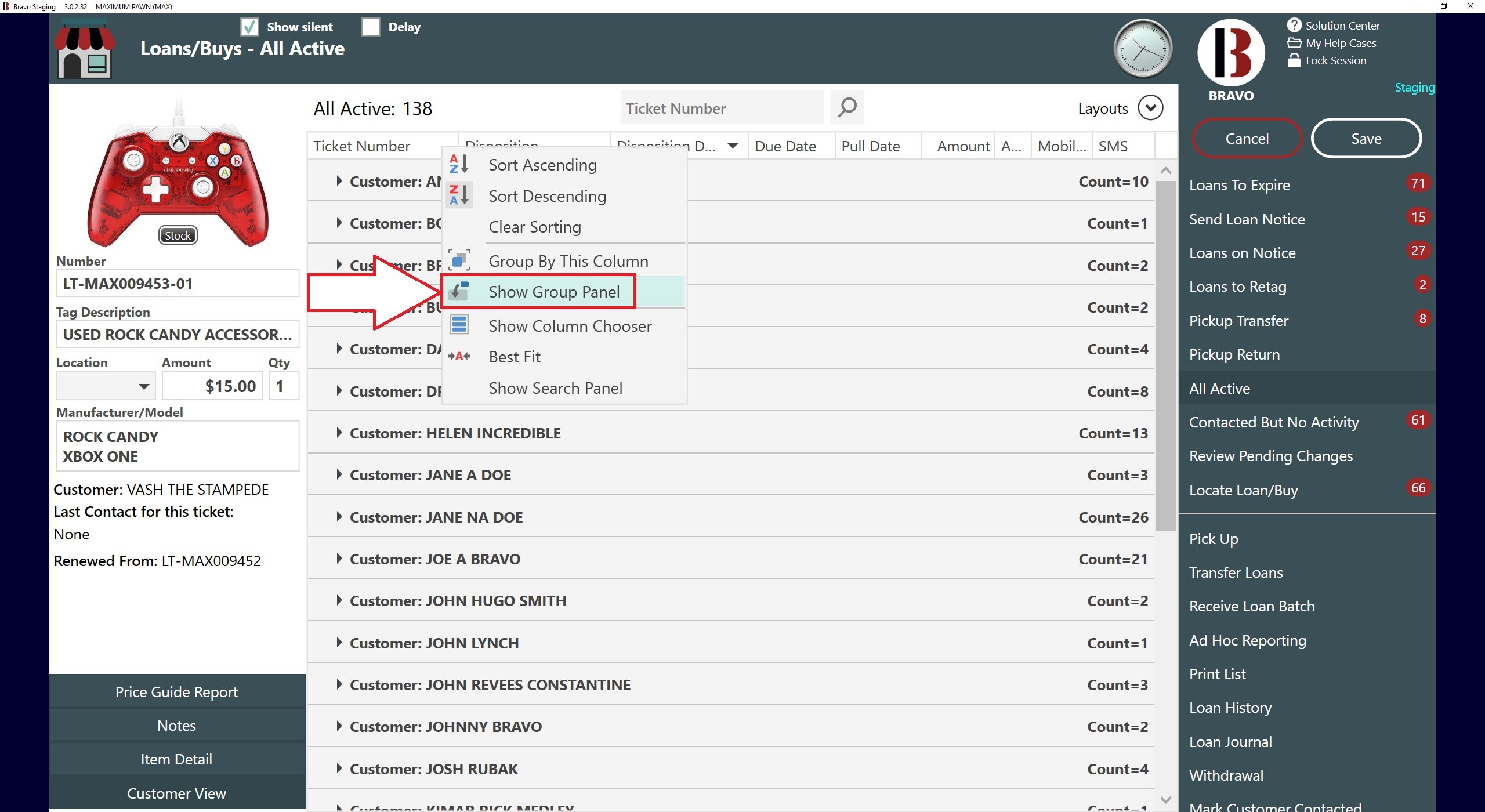Expand the HELEN INCREDIBLE customer group
The image size is (1485, 812).
(x=339, y=433)
